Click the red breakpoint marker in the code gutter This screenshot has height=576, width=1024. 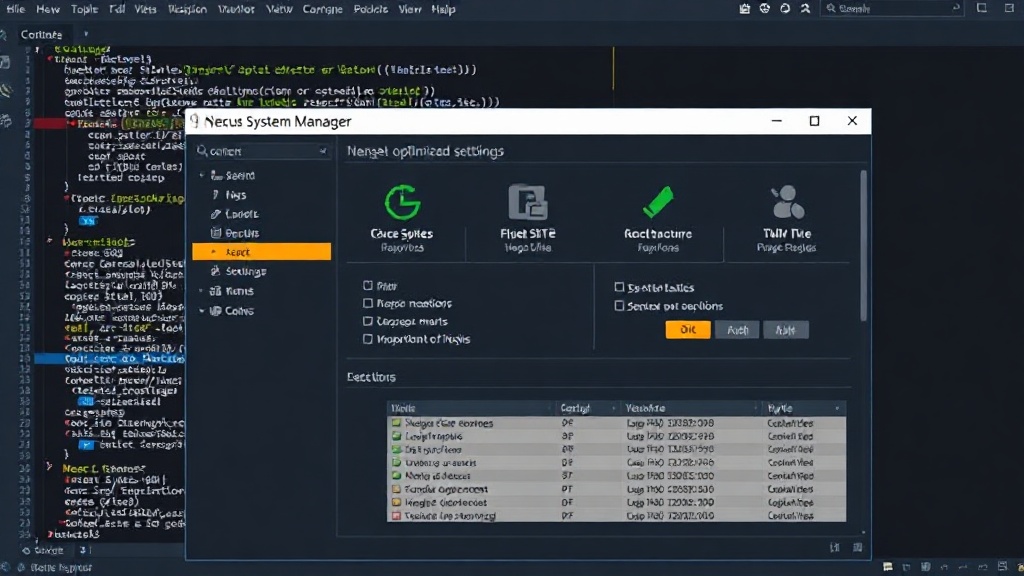[52, 123]
